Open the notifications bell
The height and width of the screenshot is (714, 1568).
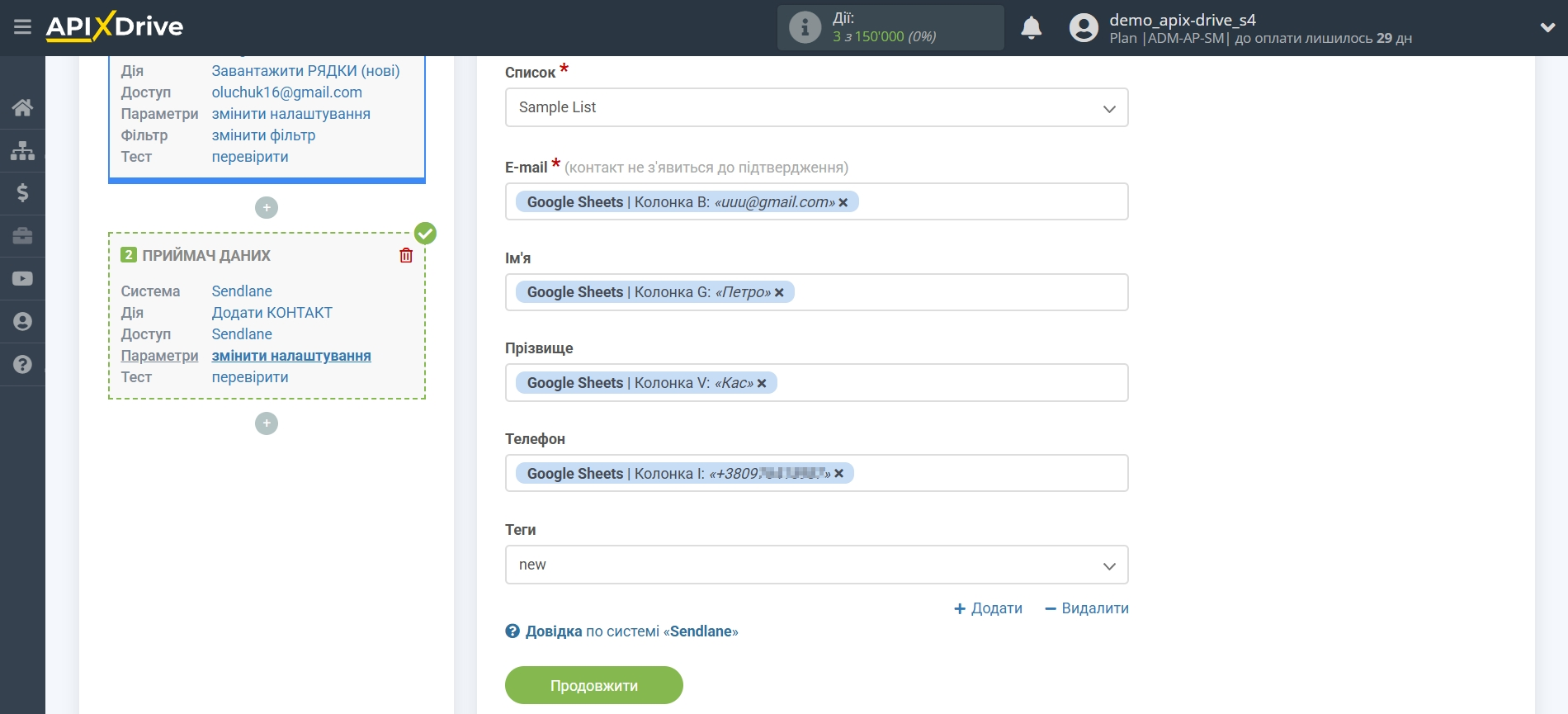tap(1031, 27)
